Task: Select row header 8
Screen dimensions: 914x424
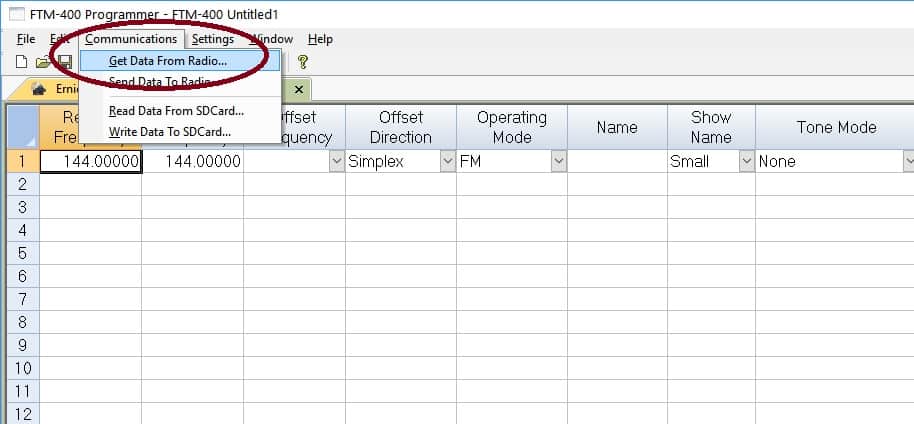Action: pos(23,323)
